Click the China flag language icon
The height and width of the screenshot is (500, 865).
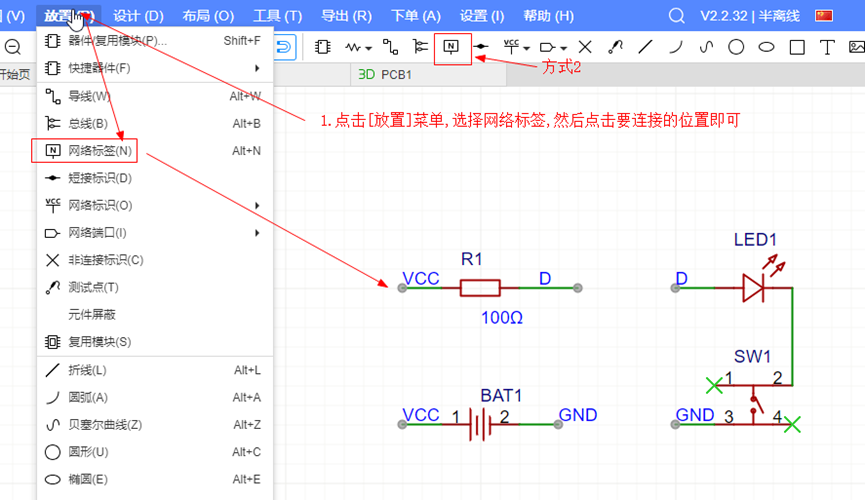pos(824,16)
